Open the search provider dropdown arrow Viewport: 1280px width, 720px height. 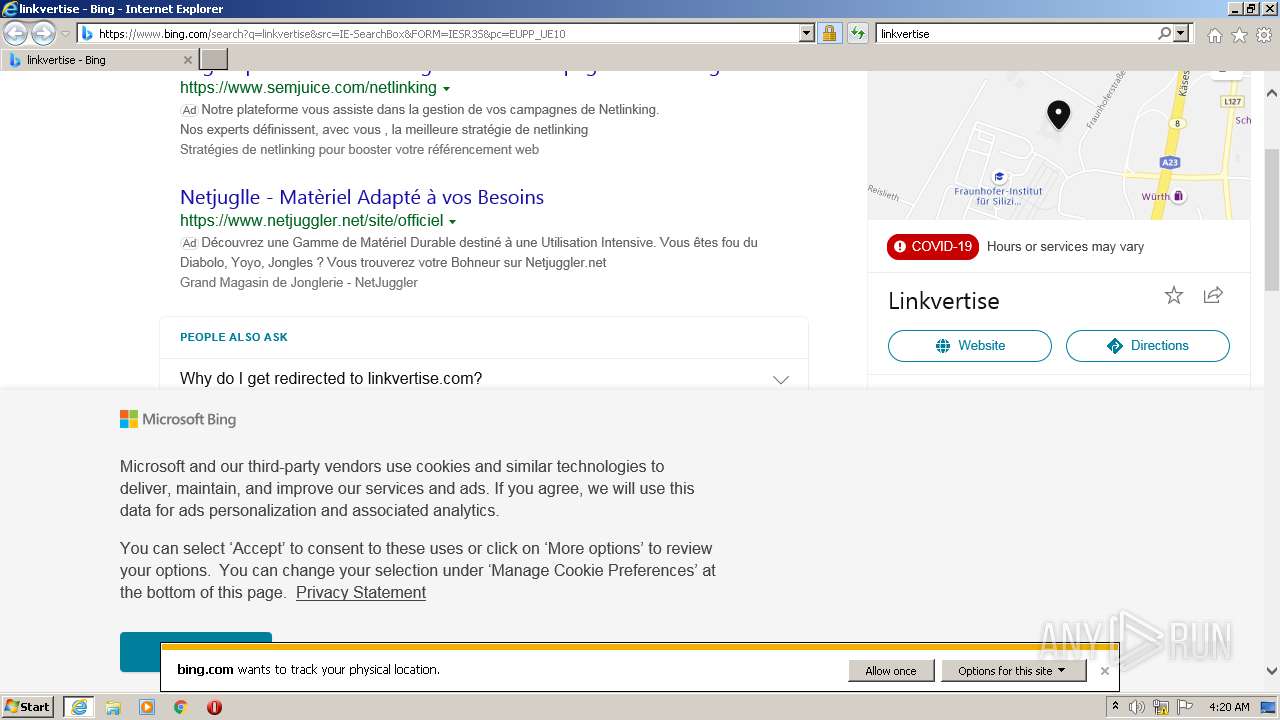pyautogui.click(x=1182, y=33)
